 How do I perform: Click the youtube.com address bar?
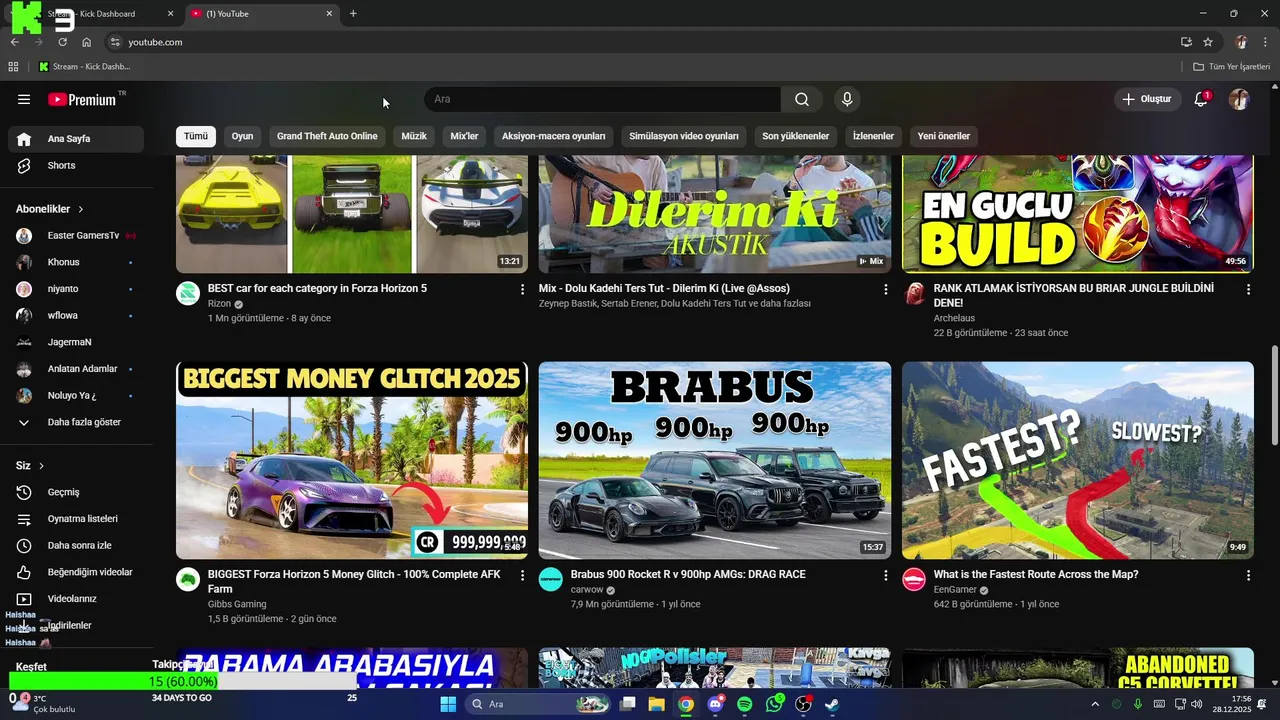coord(640,42)
